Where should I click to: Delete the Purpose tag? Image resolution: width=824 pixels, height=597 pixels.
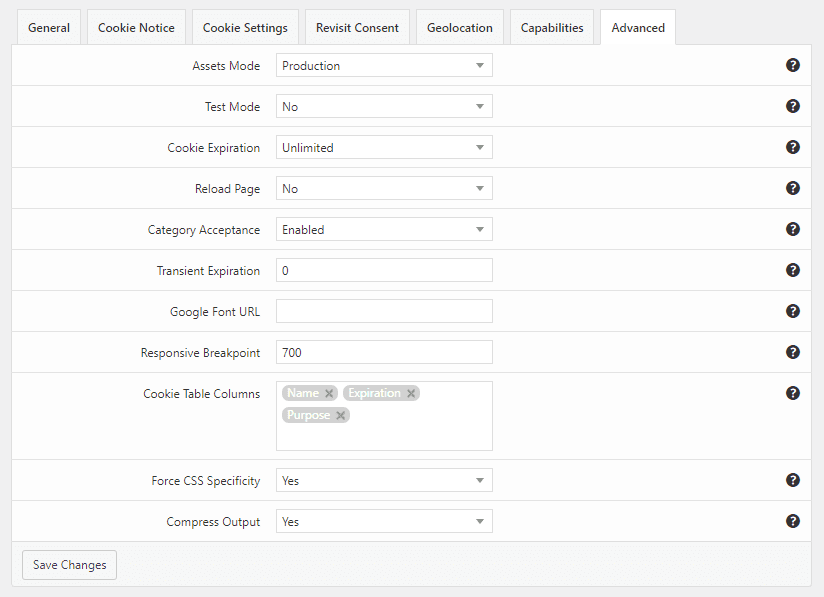pyautogui.click(x=341, y=416)
